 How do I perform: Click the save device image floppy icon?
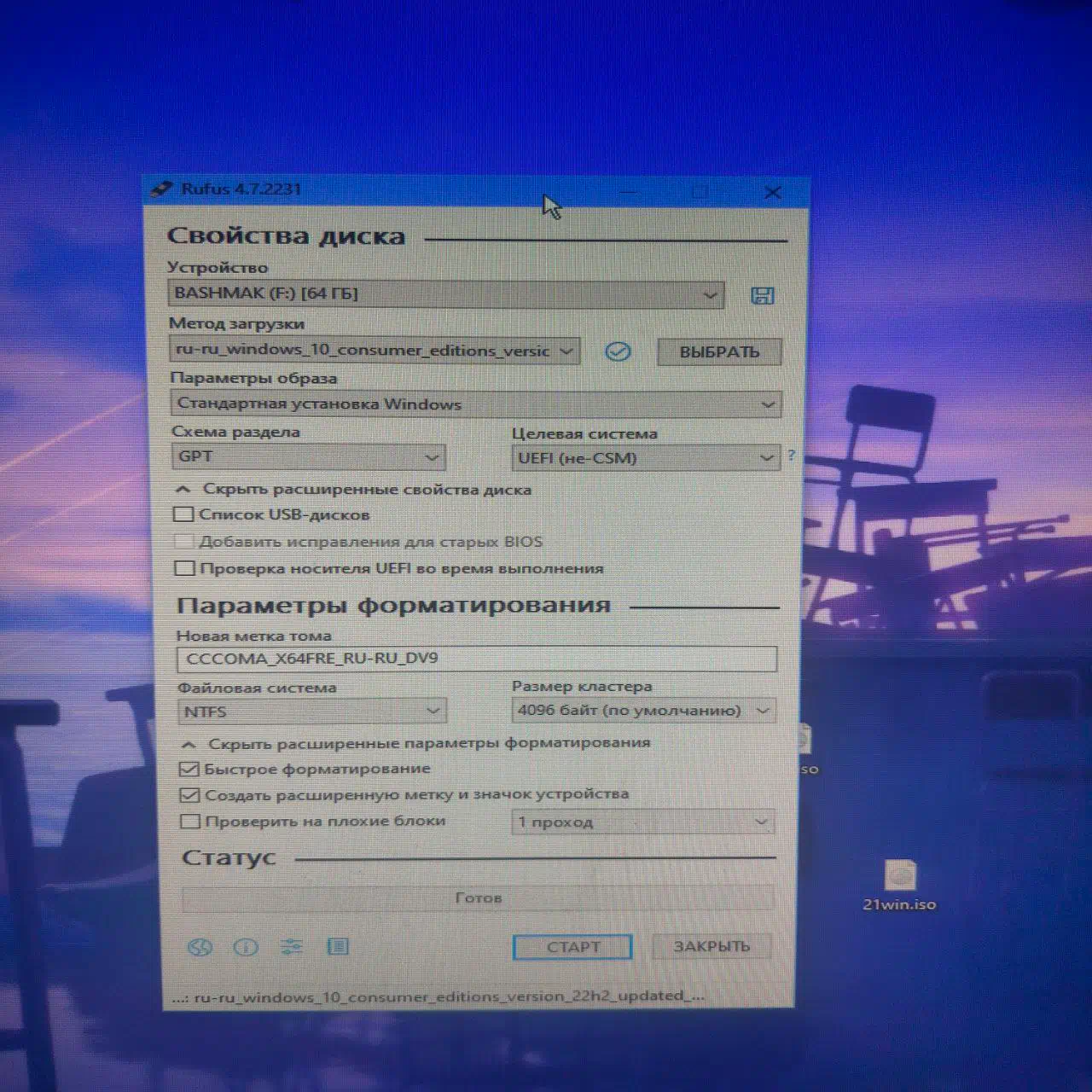point(762,295)
